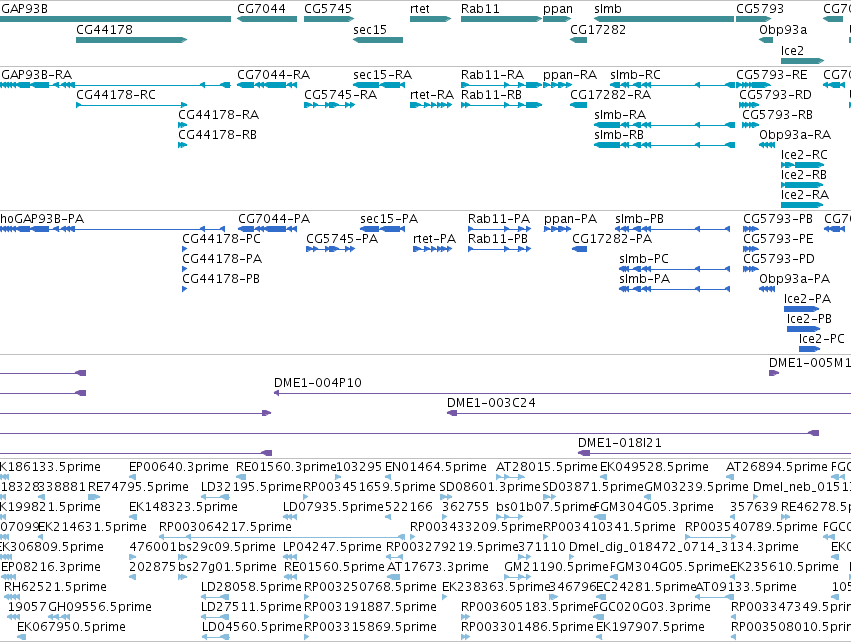The width and height of the screenshot is (851, 642).
Task: Click the Obp93a gene label
Action: [783, 30]
